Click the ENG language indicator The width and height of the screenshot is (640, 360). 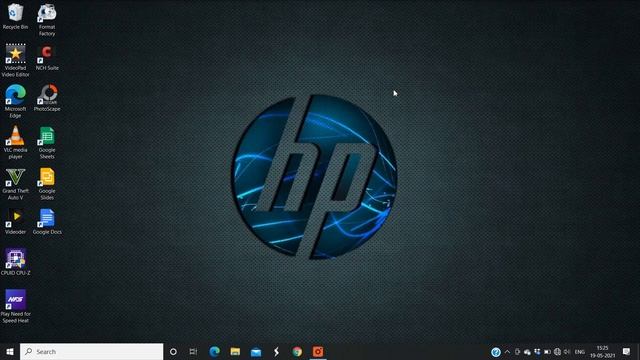pyautogui.click(x=580, y=352)
